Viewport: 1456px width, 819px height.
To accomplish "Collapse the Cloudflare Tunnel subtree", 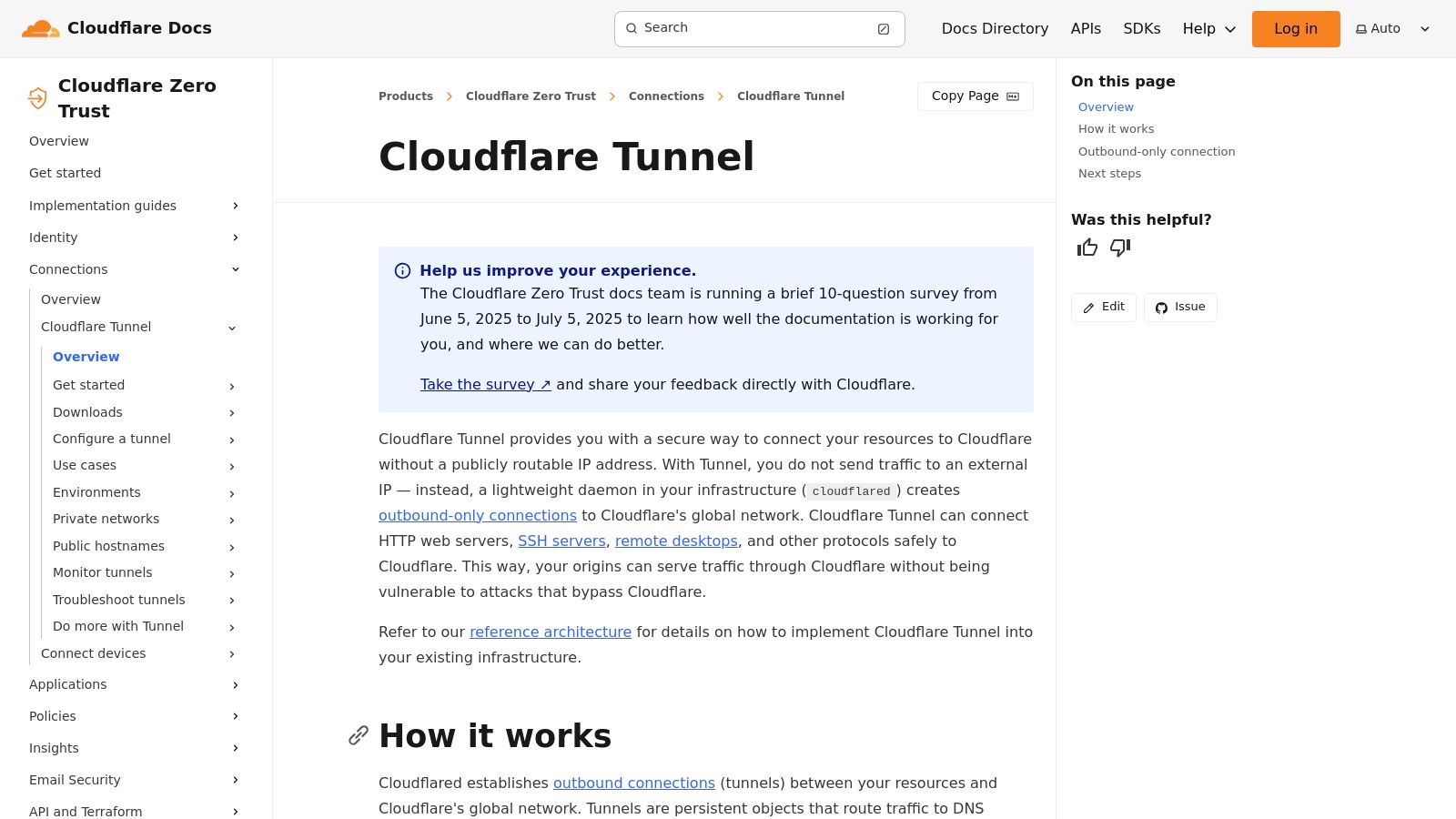I will [x=232, y=328].
